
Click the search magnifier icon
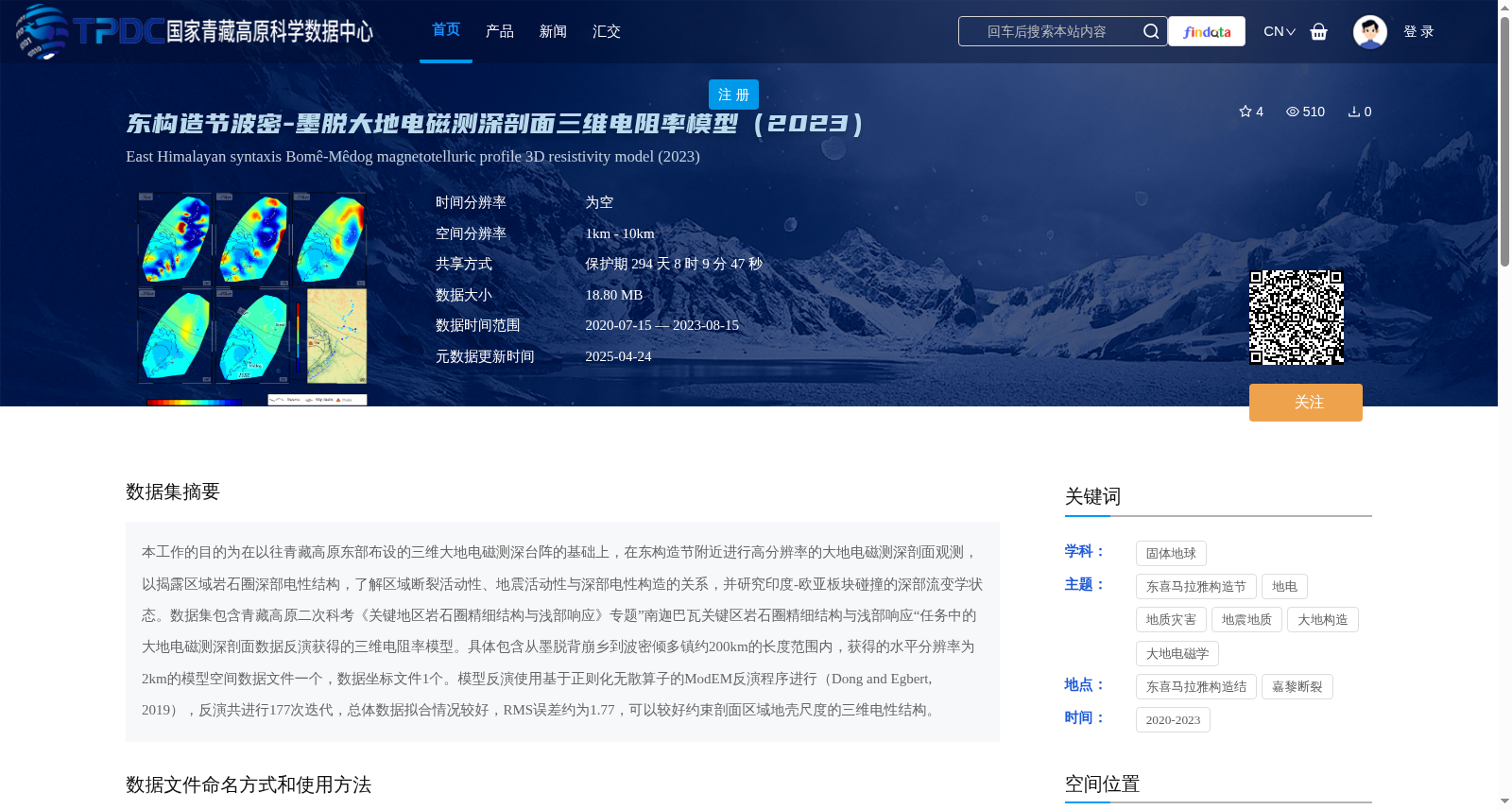(1151, 31)
